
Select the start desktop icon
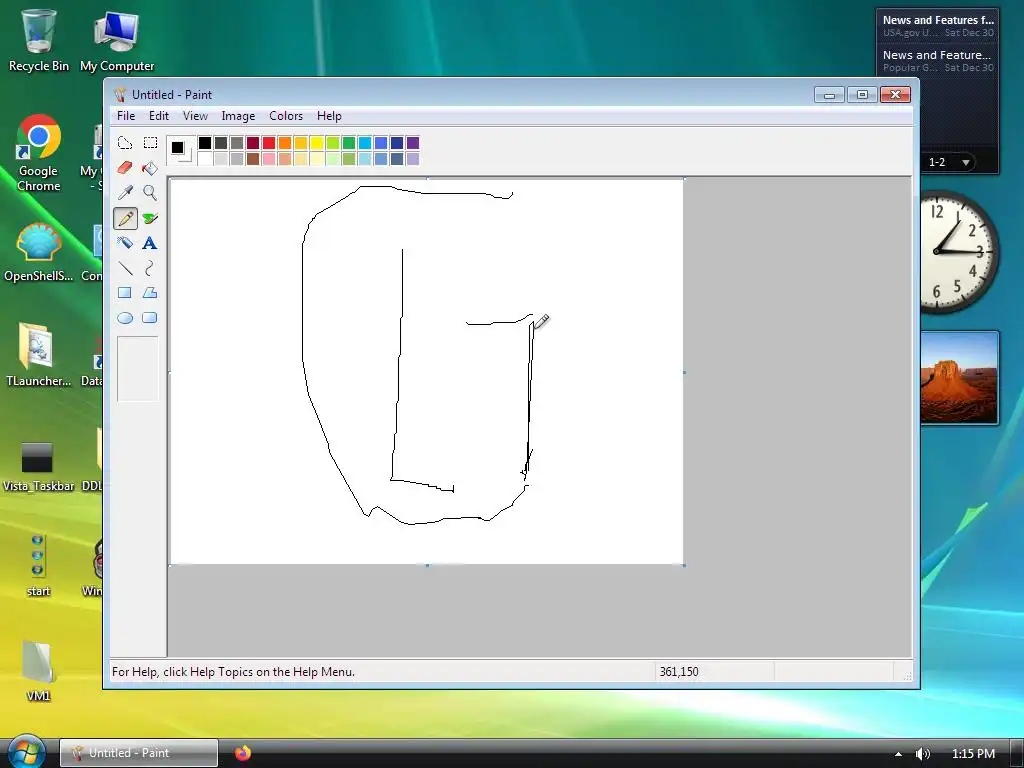[x=38, y=566]
